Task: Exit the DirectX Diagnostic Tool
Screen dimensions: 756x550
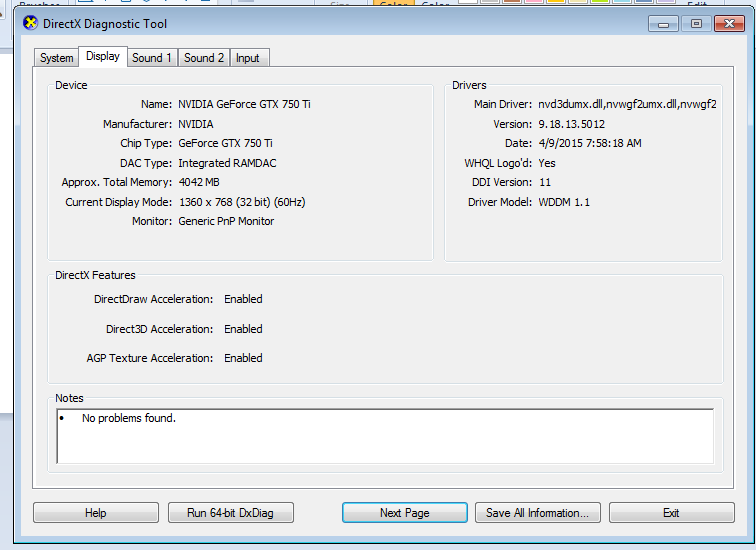Action: pos(672,512)
